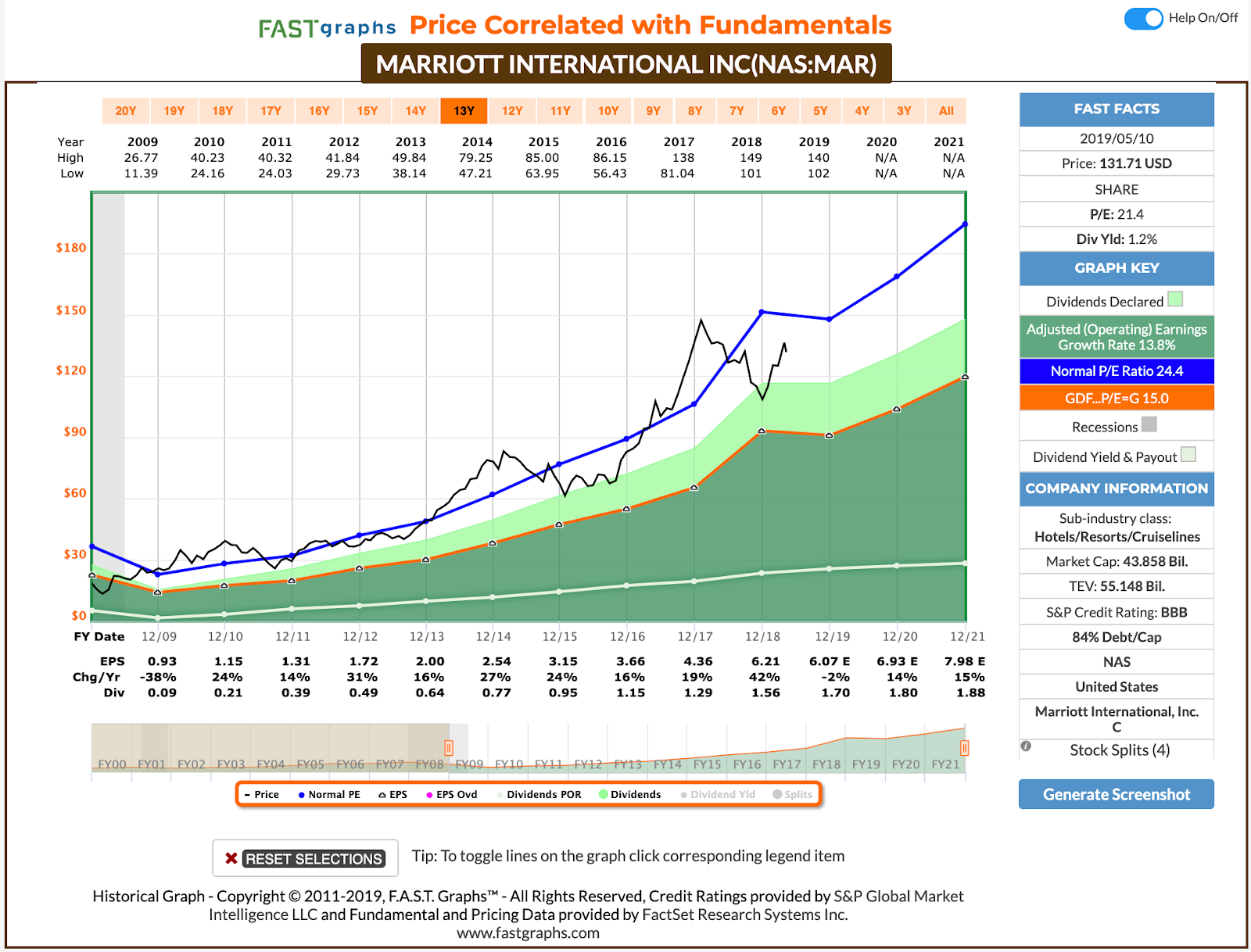Click the FASTgraphs logo

[328, 28]
